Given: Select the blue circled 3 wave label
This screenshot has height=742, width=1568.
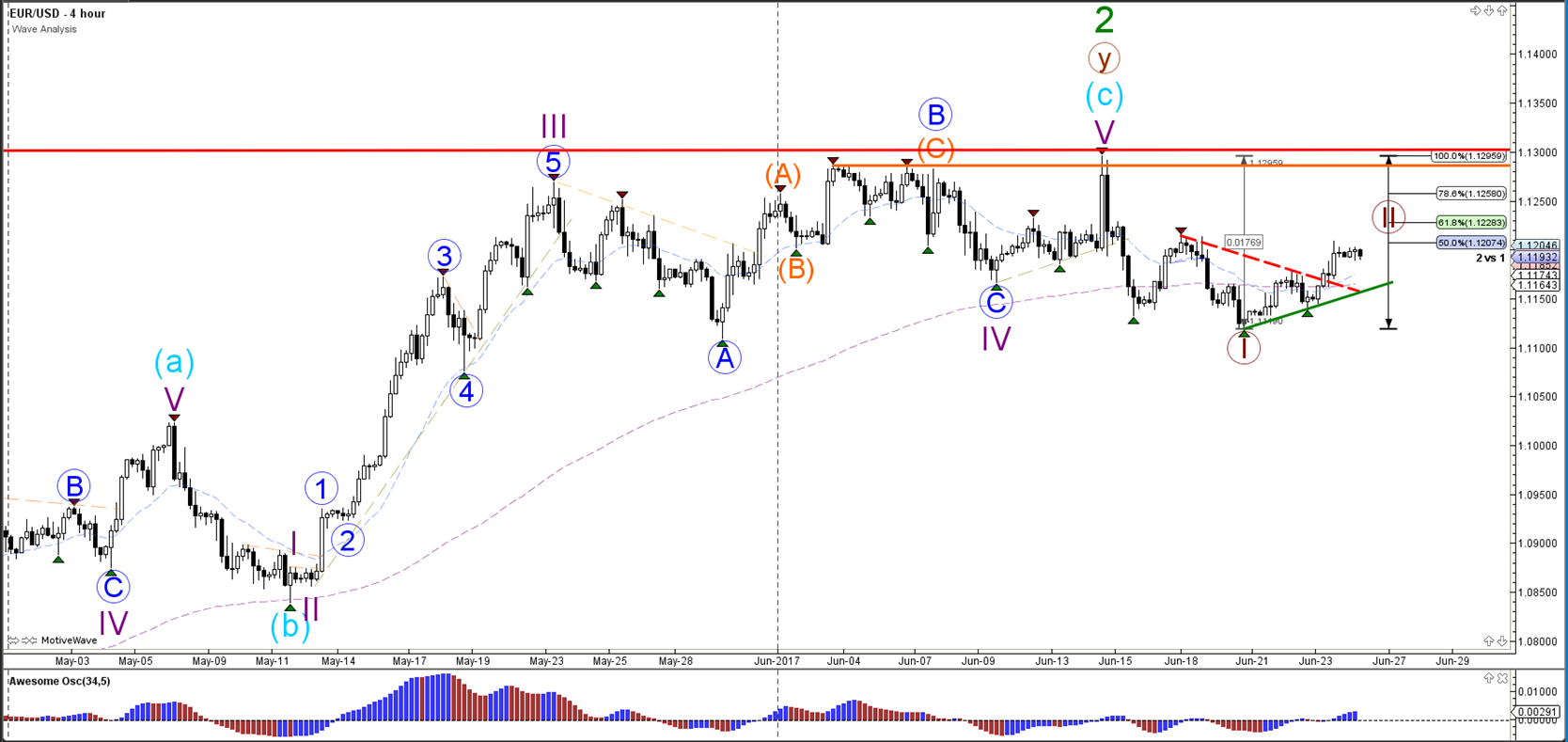Looking at the screenshot, I should (x=444, y=256).
